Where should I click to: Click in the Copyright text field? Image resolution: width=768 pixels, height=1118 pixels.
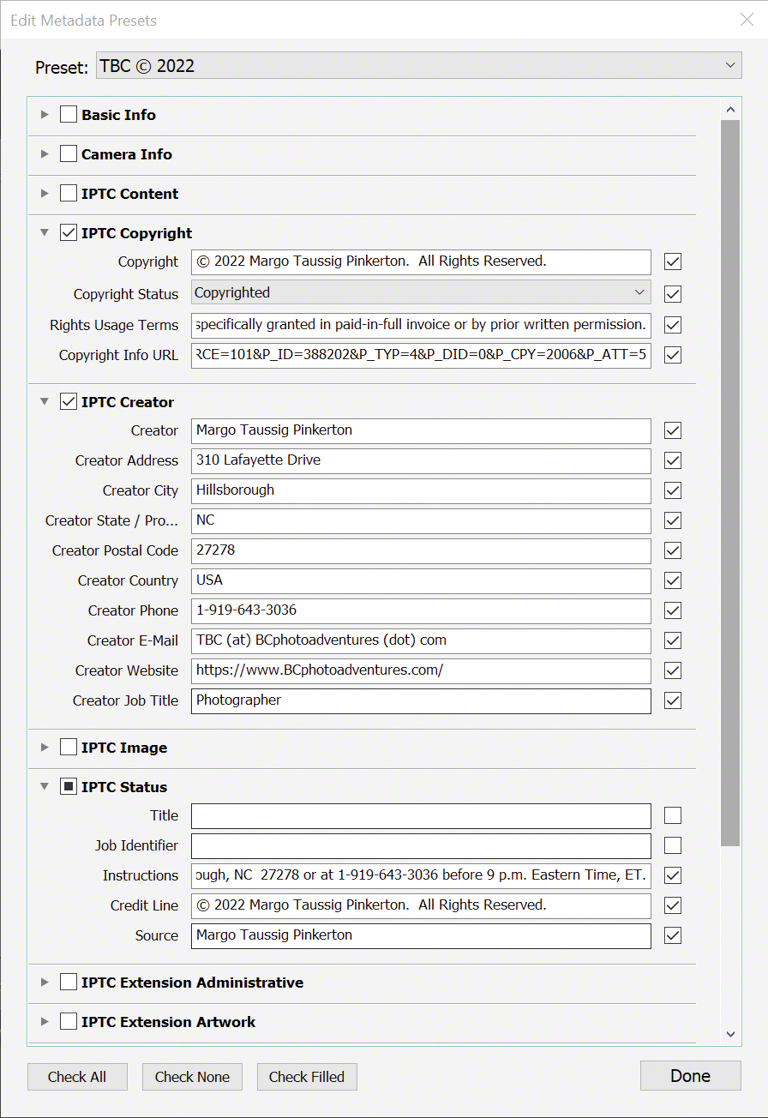[x=421, y=262]
